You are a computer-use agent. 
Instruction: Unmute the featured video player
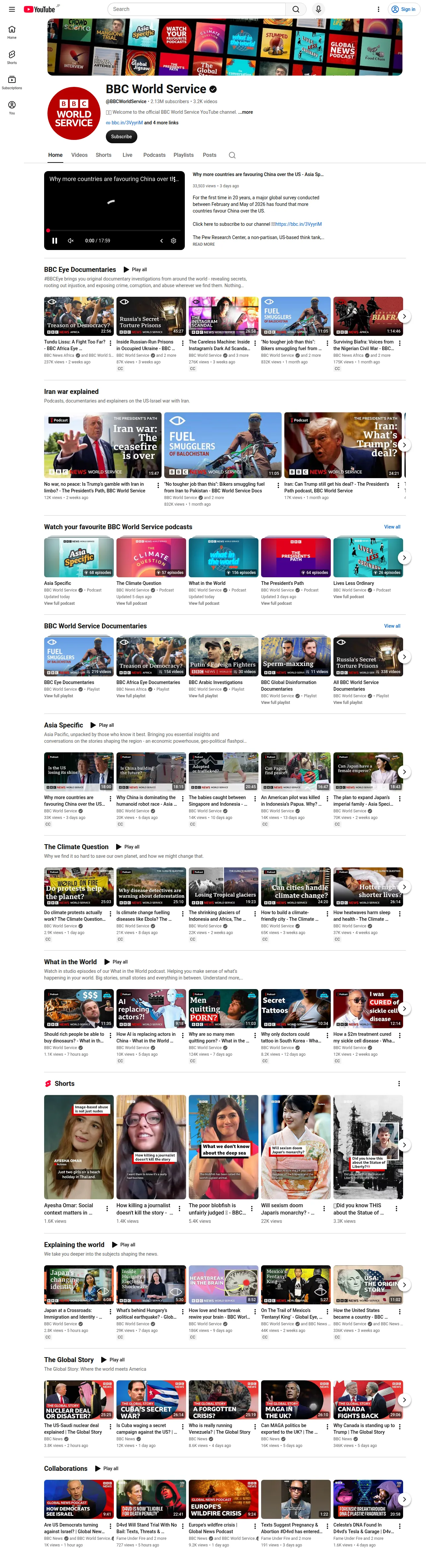[x=71, y=240]
